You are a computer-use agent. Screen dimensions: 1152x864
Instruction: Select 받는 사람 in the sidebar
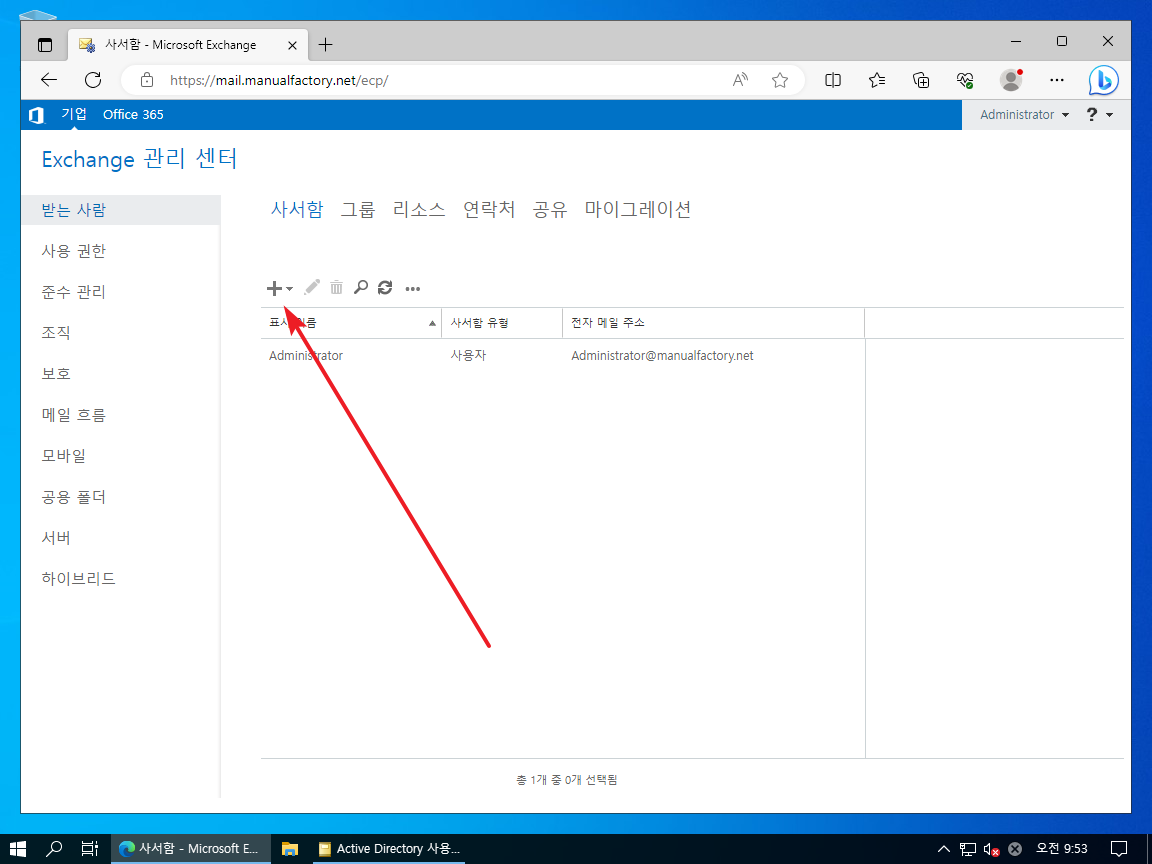tap(120, 210)
